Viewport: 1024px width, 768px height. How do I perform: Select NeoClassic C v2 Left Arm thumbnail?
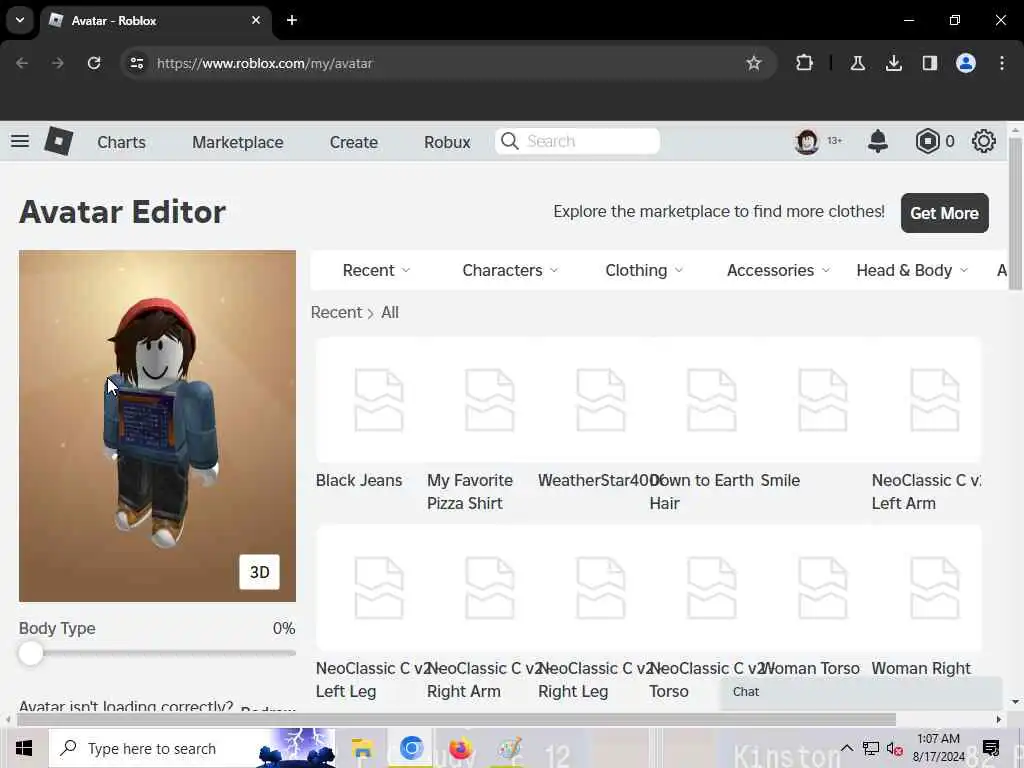pos(934,400)
